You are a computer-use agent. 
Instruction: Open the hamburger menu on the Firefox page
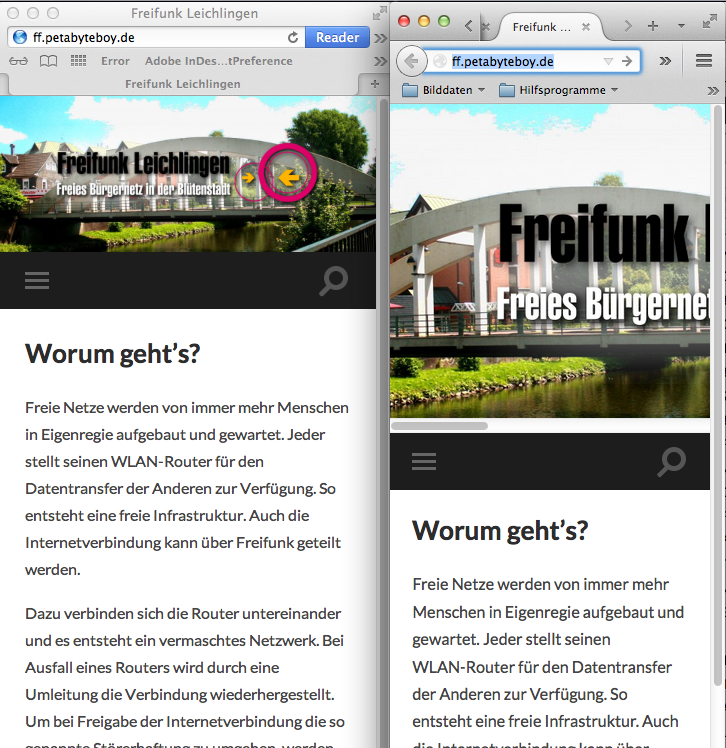(x=424, y=461)
